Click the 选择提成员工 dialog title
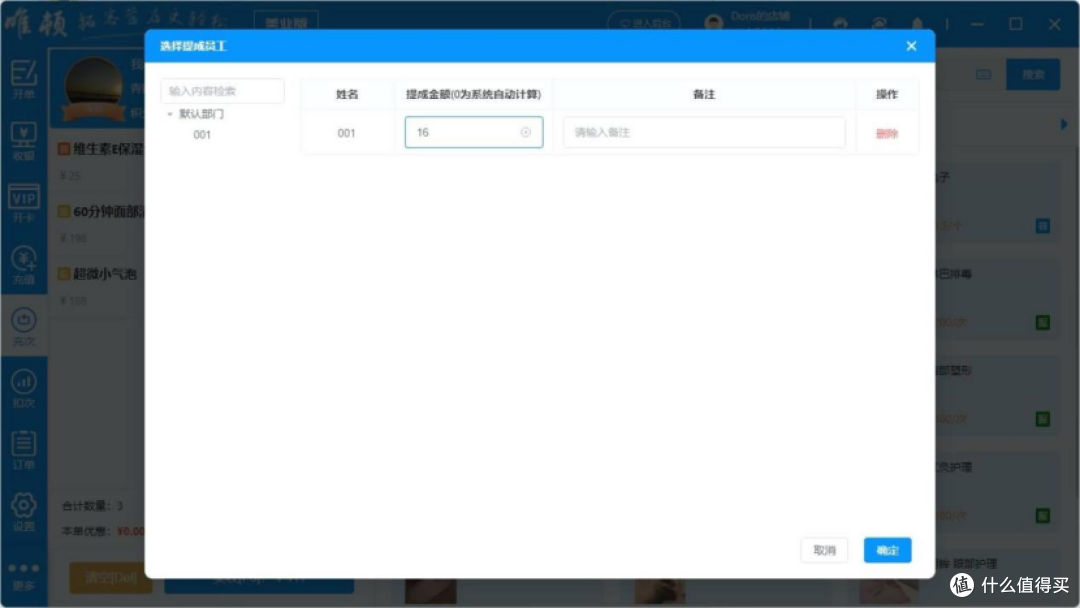 [x=193, y=46]
